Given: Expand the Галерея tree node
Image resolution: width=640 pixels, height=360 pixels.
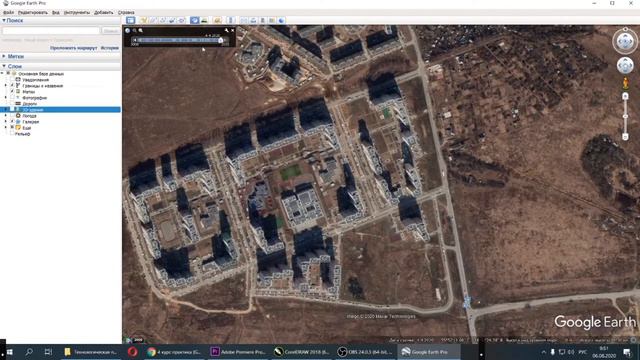Looking at the screenshot, I should click(5, 122).
